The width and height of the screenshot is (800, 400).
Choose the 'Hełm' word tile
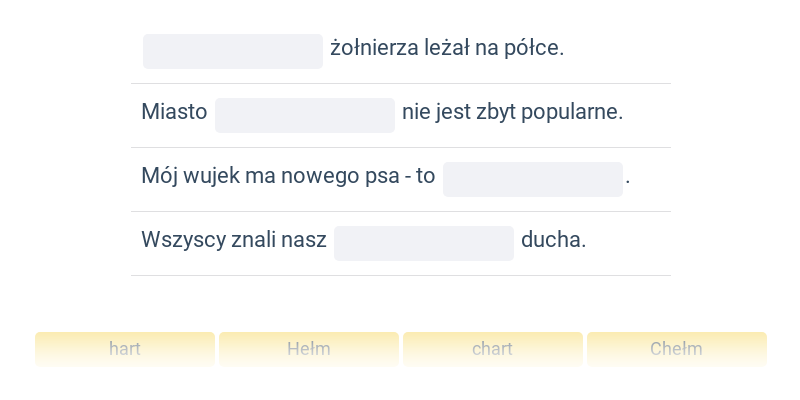click(309, 349)
